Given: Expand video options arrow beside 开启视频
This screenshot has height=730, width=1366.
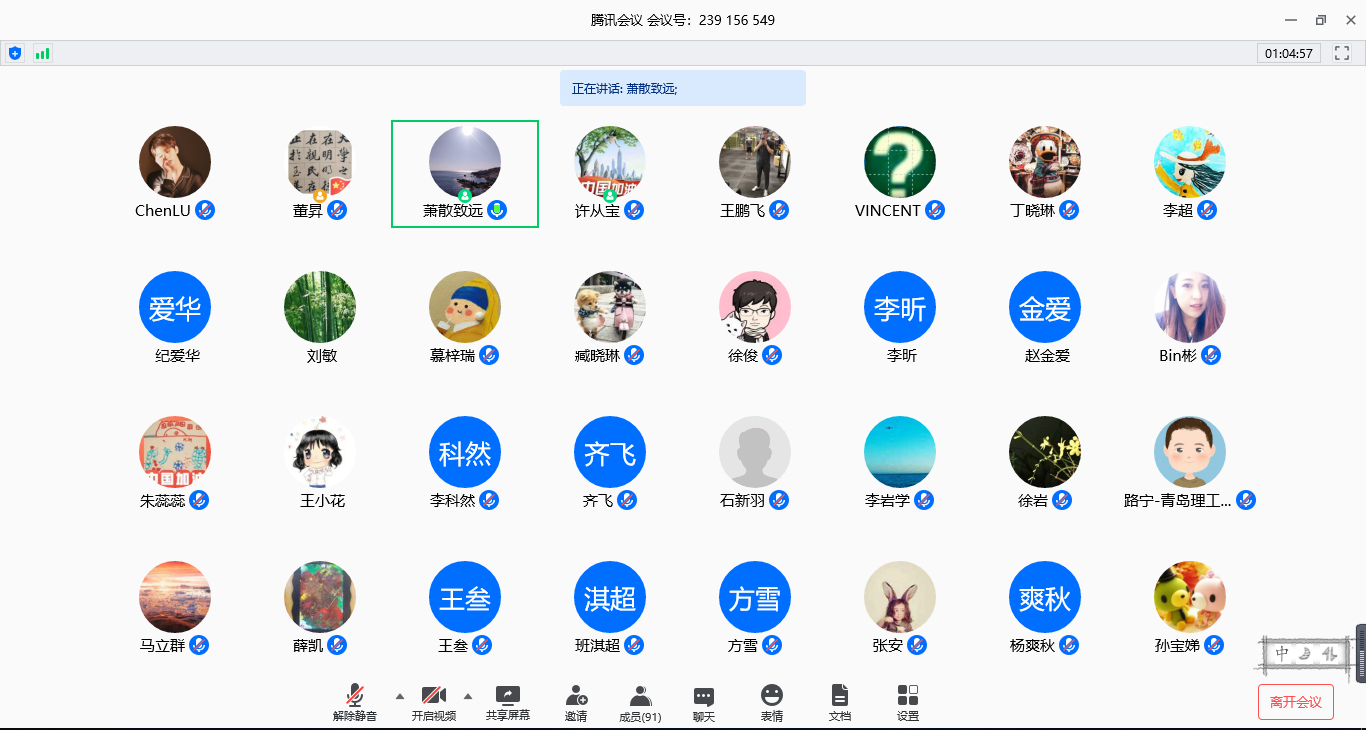Looking at the screenshot, I should [x=467, y=695].
